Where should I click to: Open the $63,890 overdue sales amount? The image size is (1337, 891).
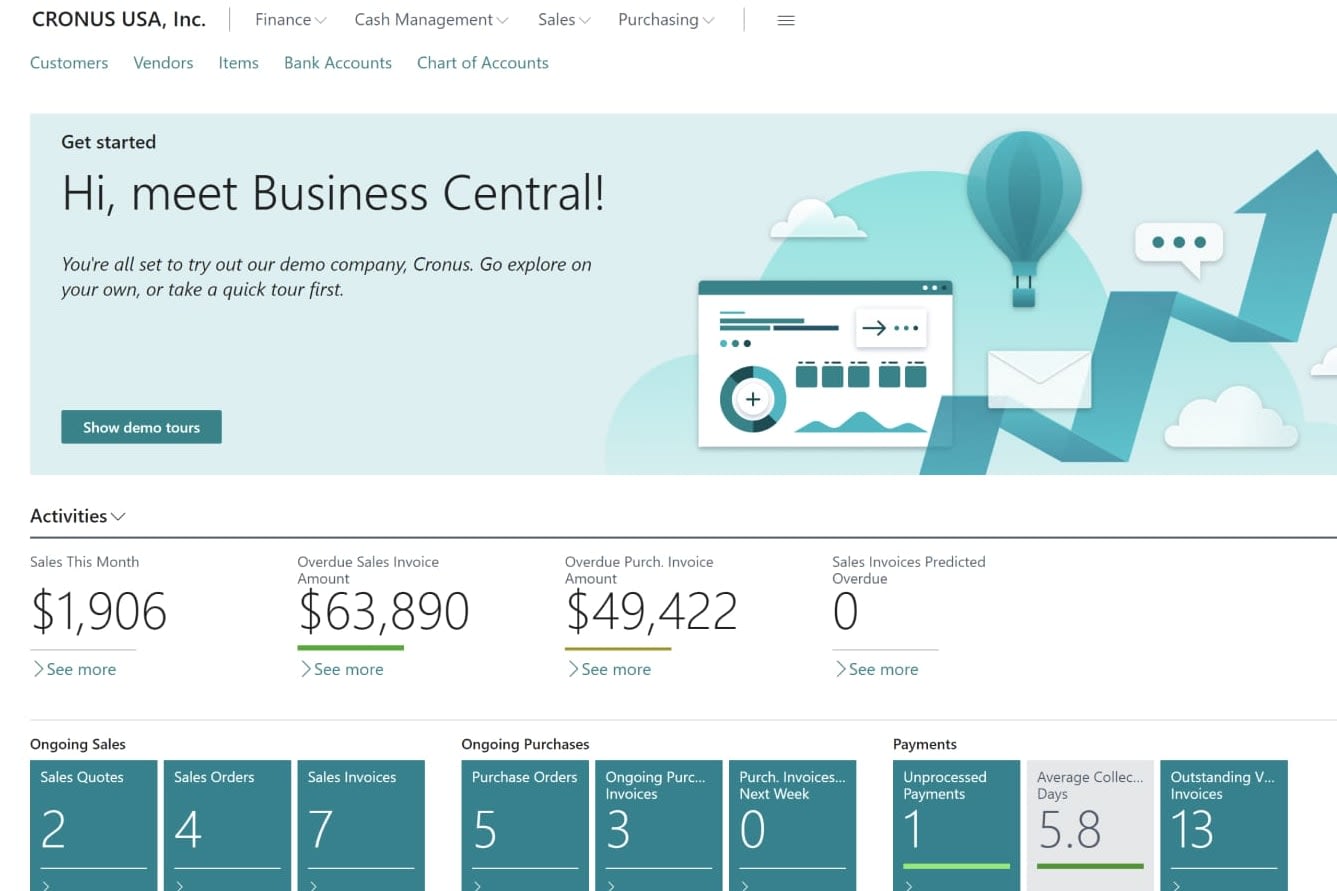pos(384,612)
